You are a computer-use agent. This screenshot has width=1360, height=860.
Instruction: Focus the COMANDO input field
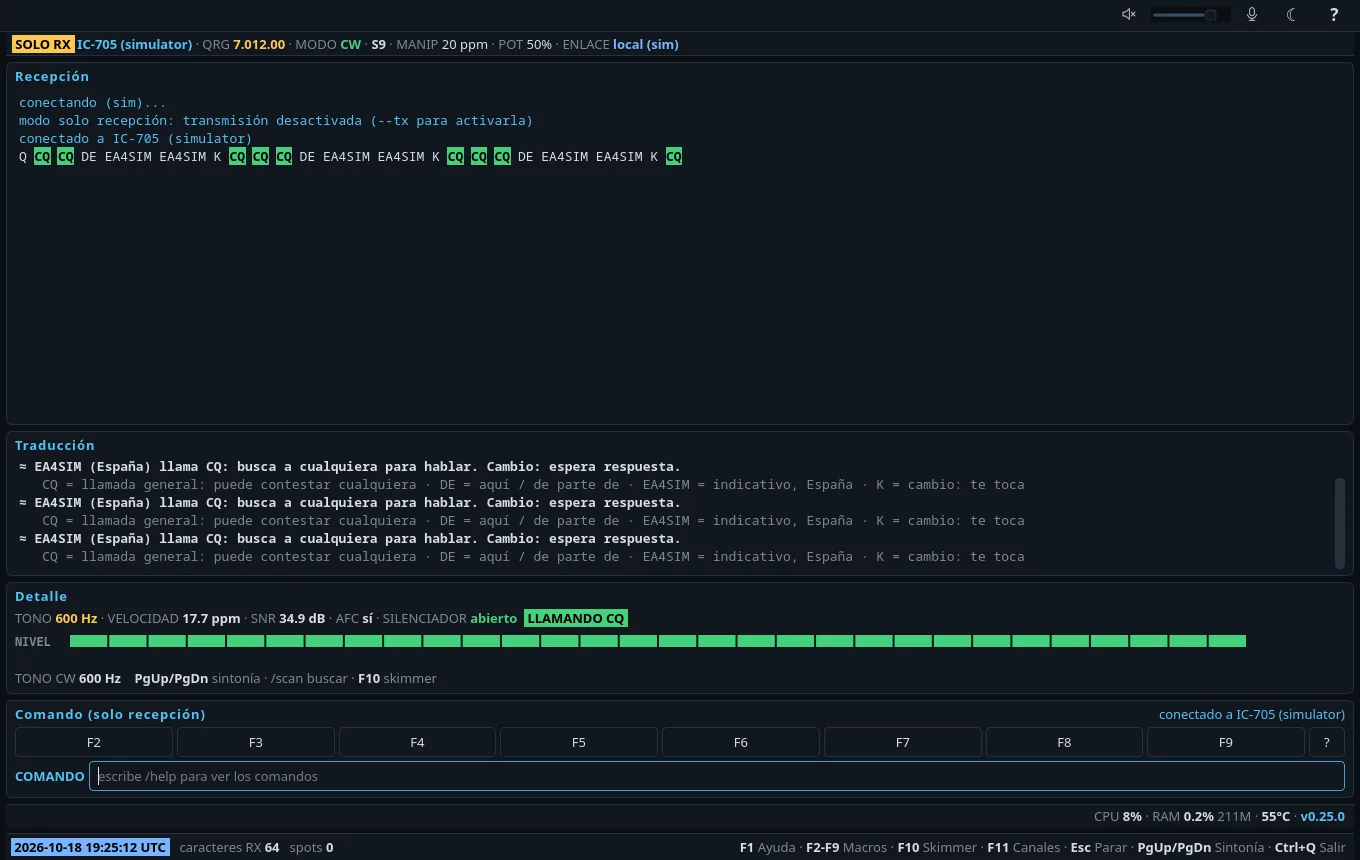click(x=717, y=776)
